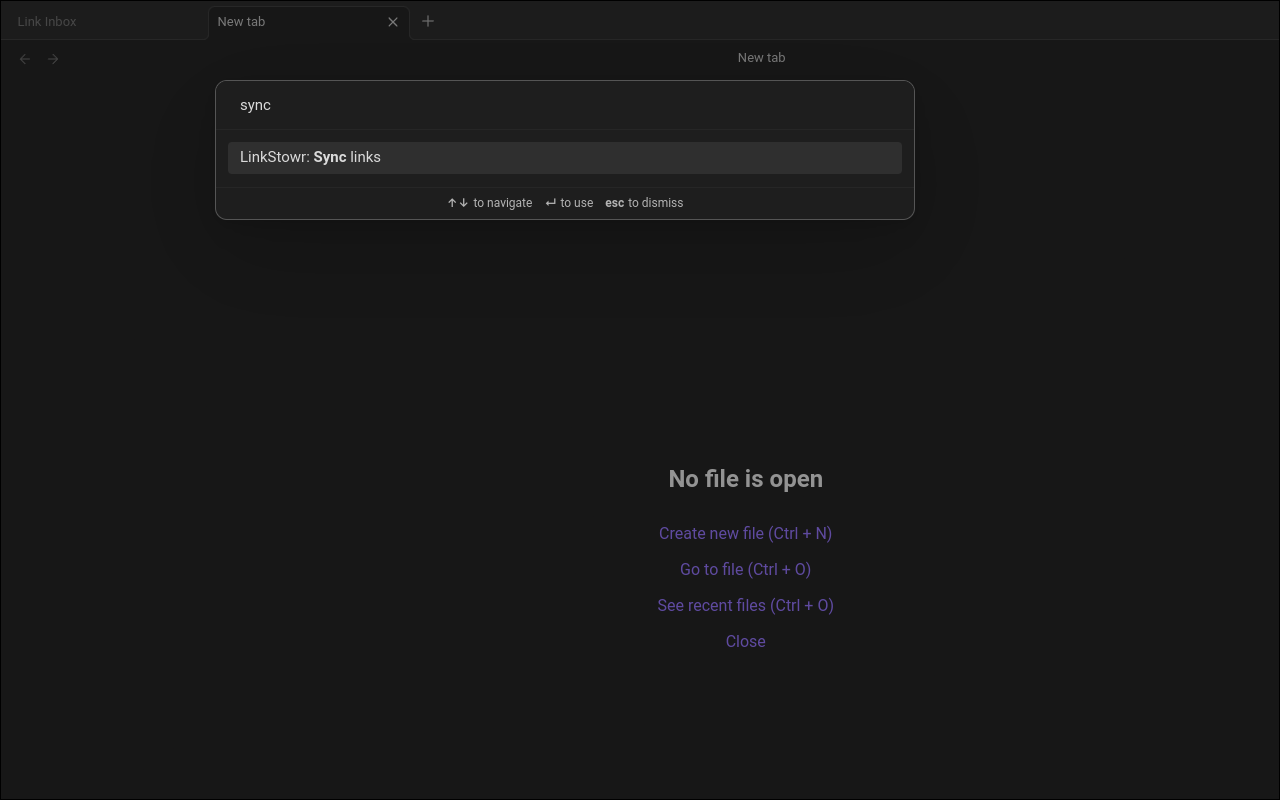Close the New tab with its X
This screenshot has height=800, width=1280.
pos(393,22)
